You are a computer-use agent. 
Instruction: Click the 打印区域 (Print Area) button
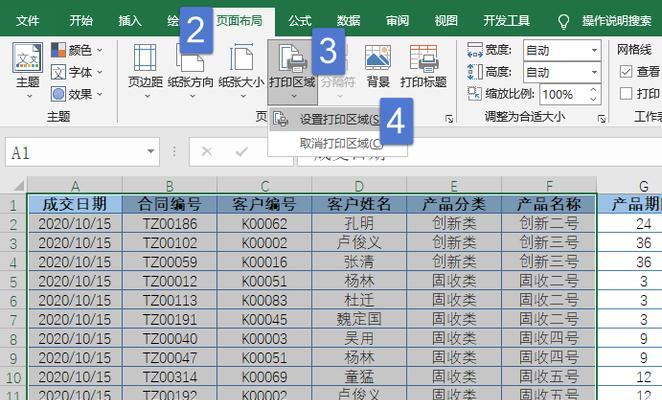coord(292,66)
